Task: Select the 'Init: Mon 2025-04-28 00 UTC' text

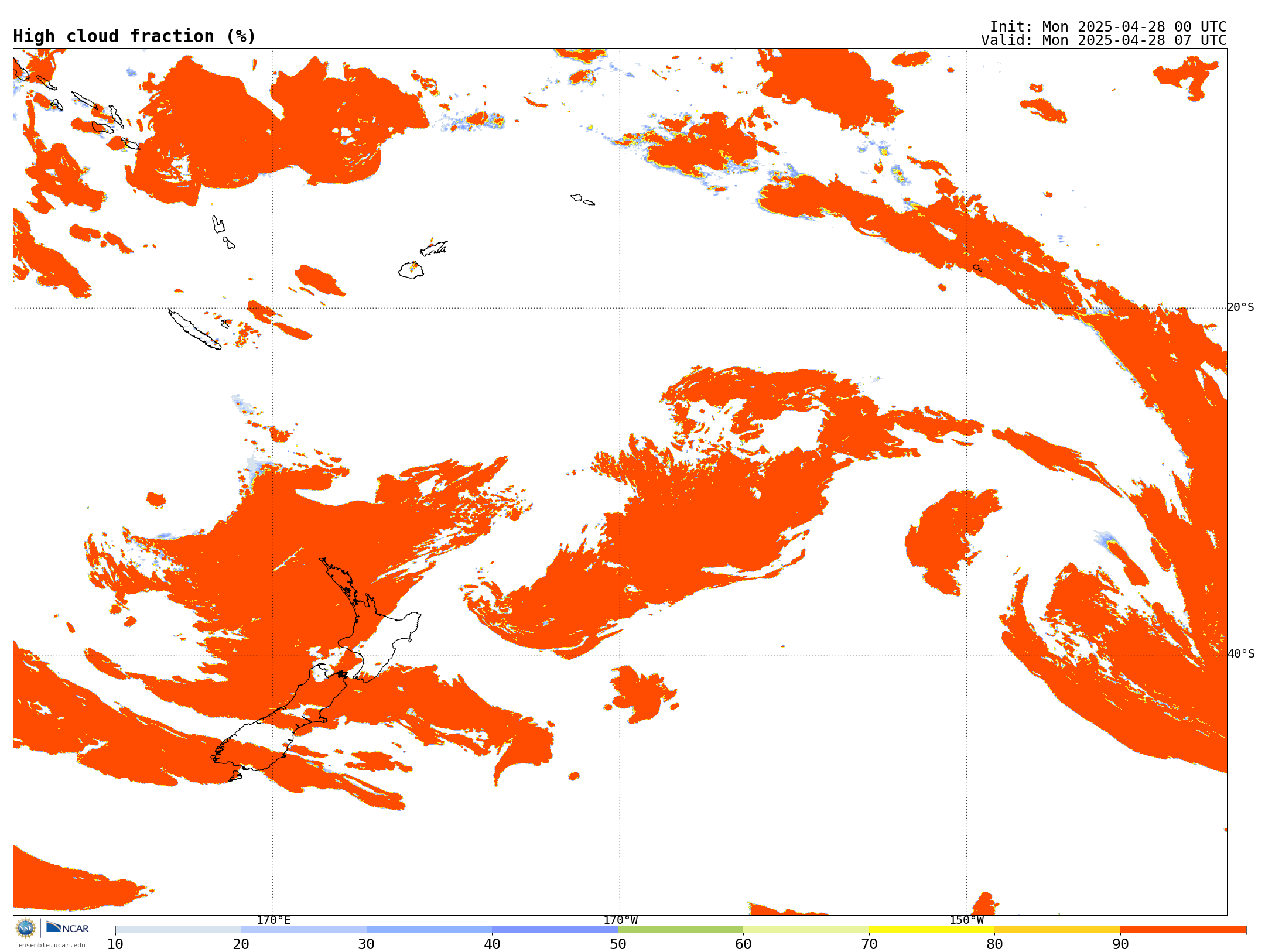Action: pos(1108,27)
